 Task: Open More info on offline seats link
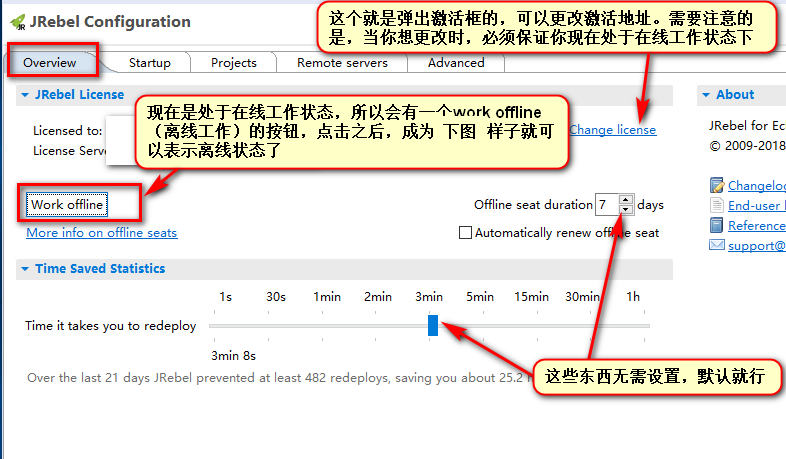click(x=102, y=233)
